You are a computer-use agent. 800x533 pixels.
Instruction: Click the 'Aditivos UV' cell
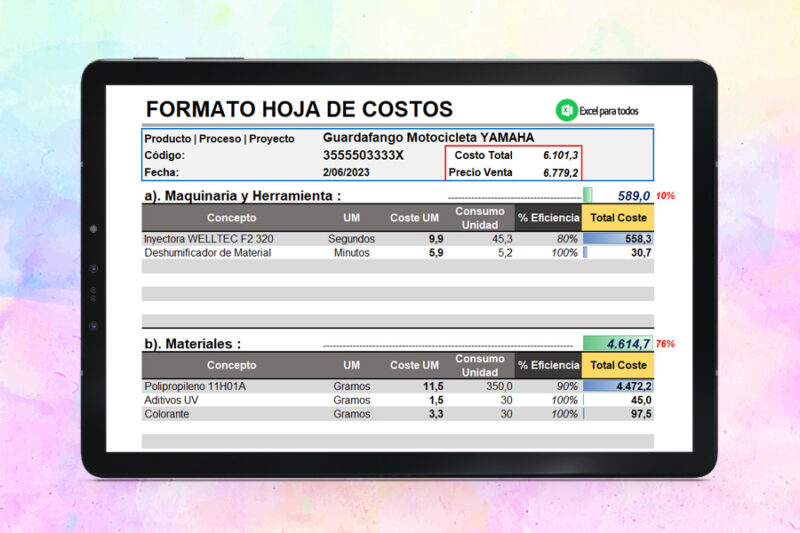pyautogui.click(x=171, y=400)
